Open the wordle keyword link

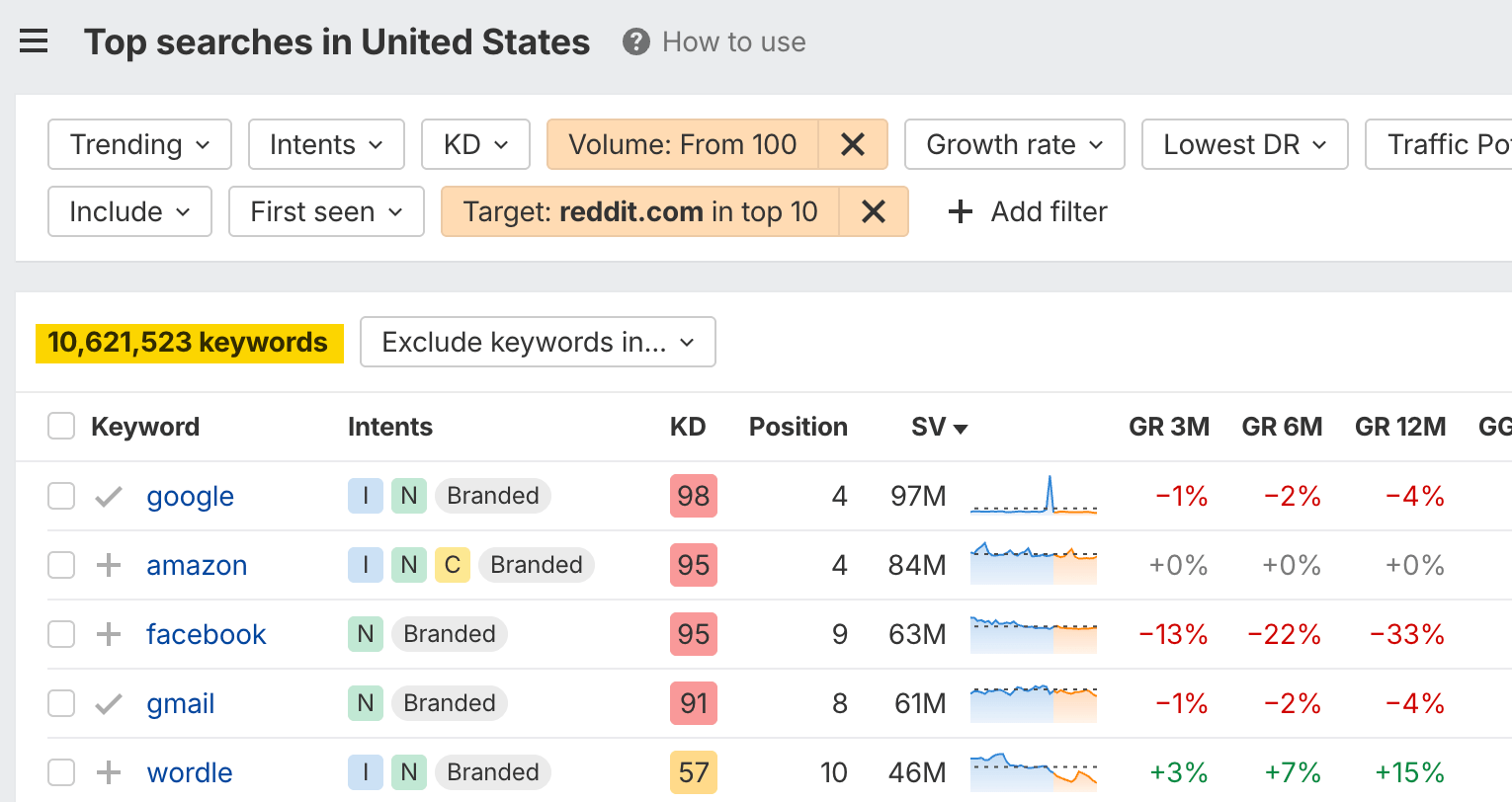pyautogui.click(x=189, y=772)
